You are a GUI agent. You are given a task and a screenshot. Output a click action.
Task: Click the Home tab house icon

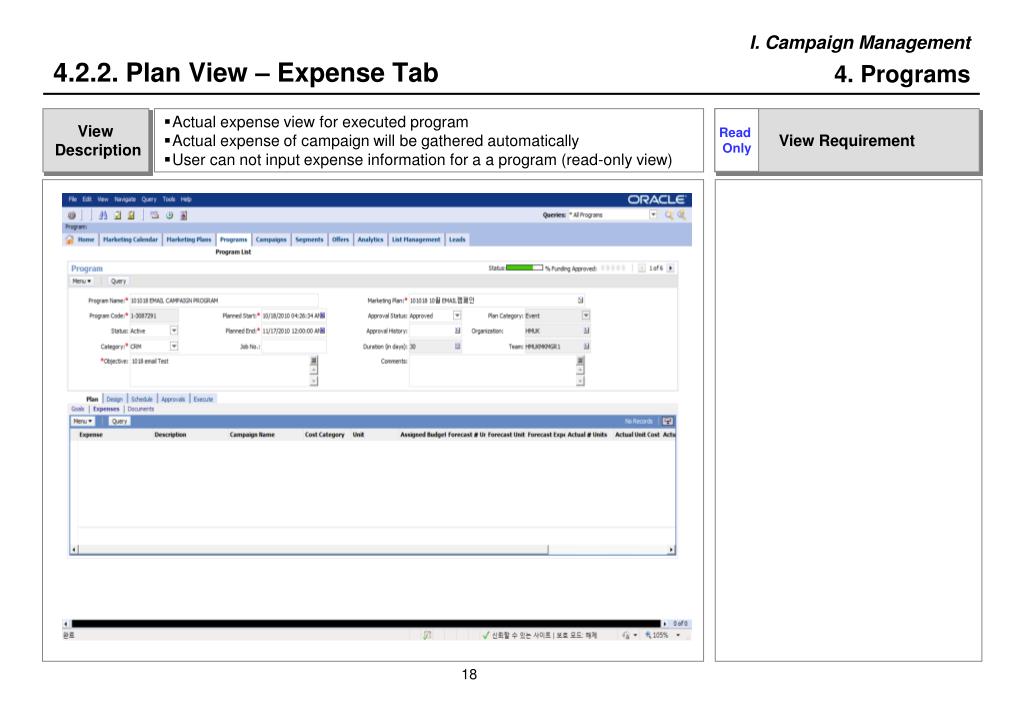pyautogui.click(x=70, y=239)
